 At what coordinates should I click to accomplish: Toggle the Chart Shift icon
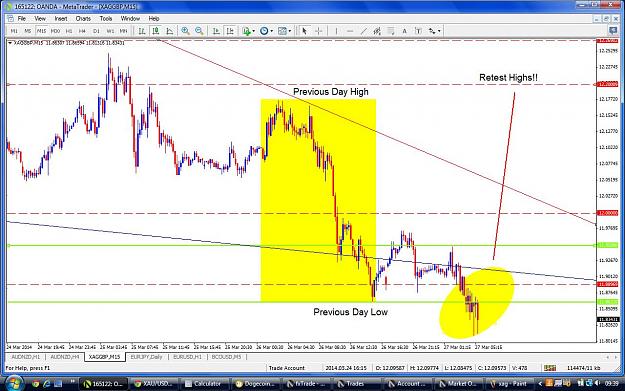[230, 31]
